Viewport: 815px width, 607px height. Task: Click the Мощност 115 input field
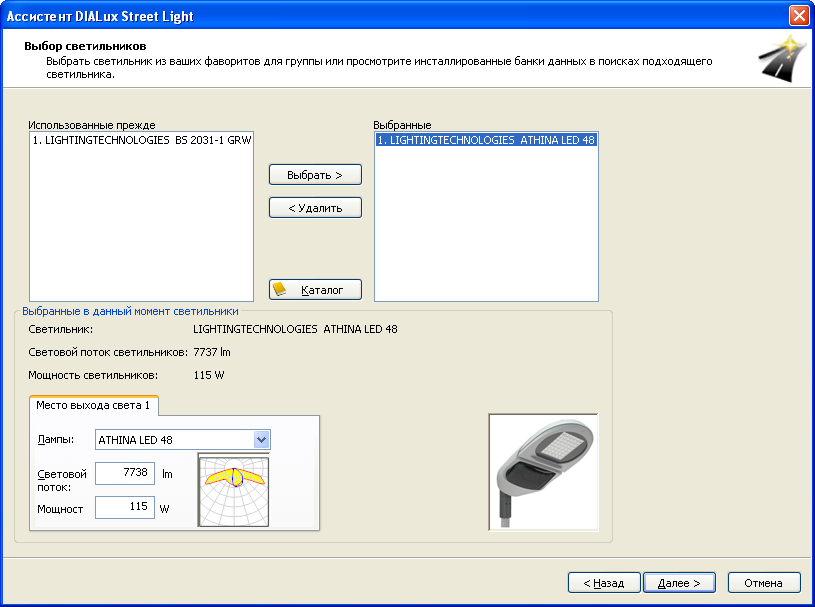pos(125,507)
